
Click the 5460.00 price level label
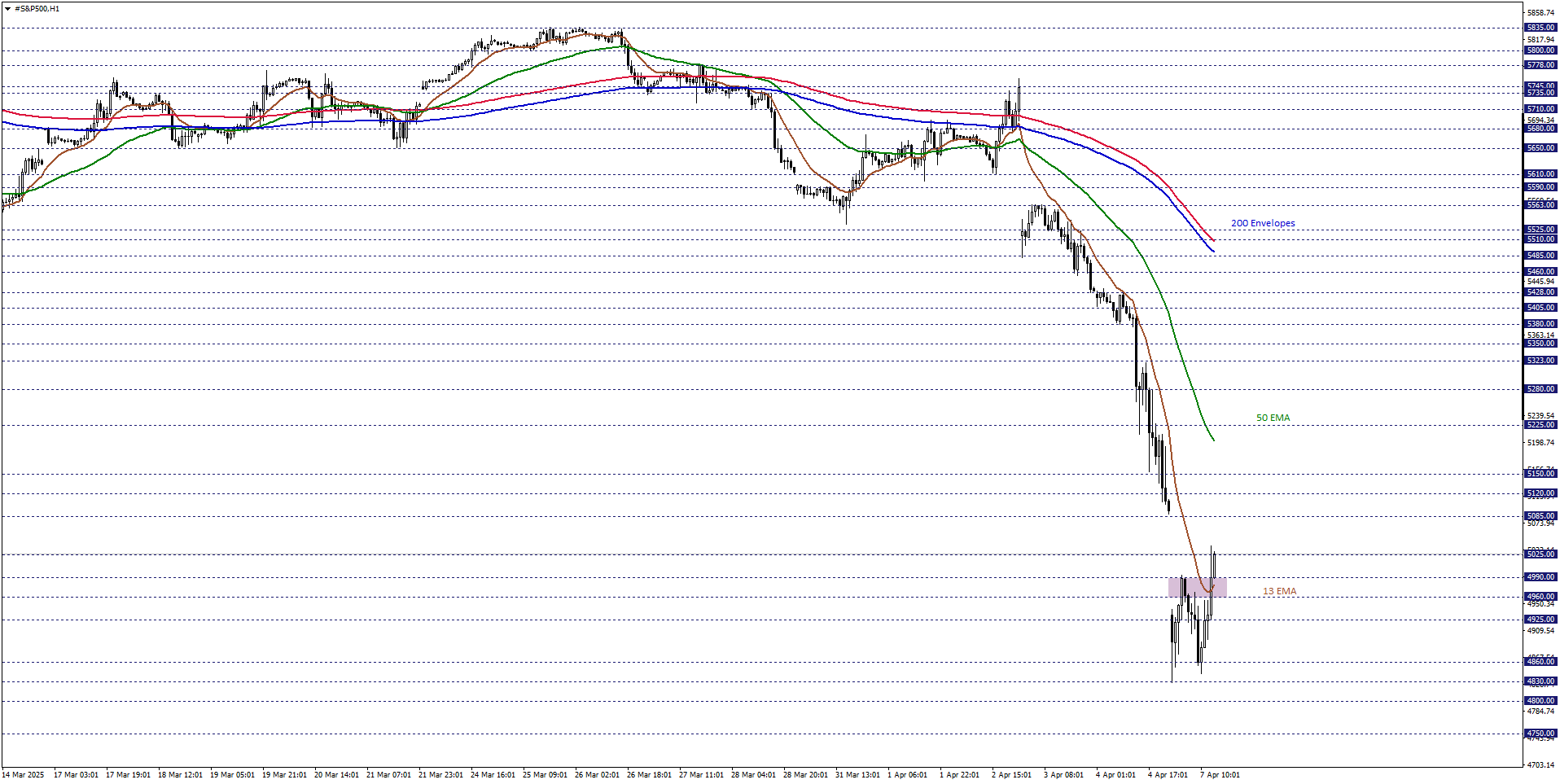point(1540,272)
